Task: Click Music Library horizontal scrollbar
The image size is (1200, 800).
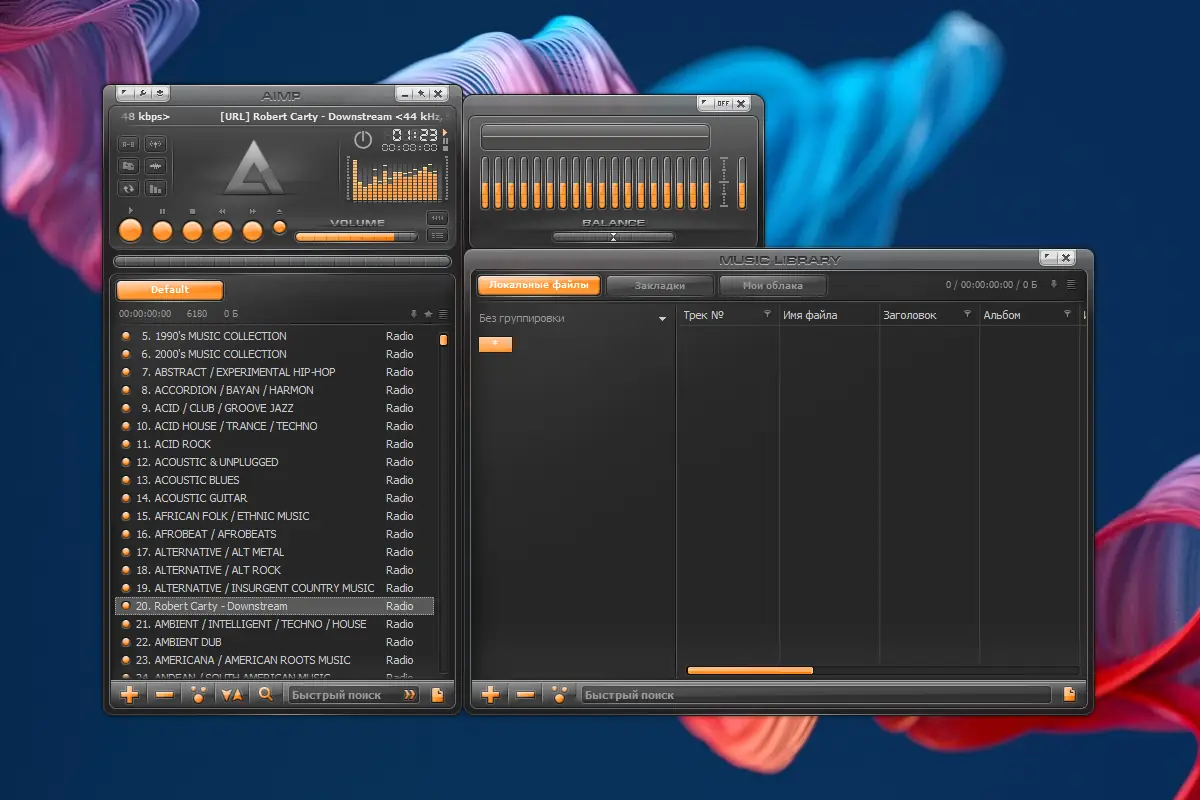Action: pos(751,670)
